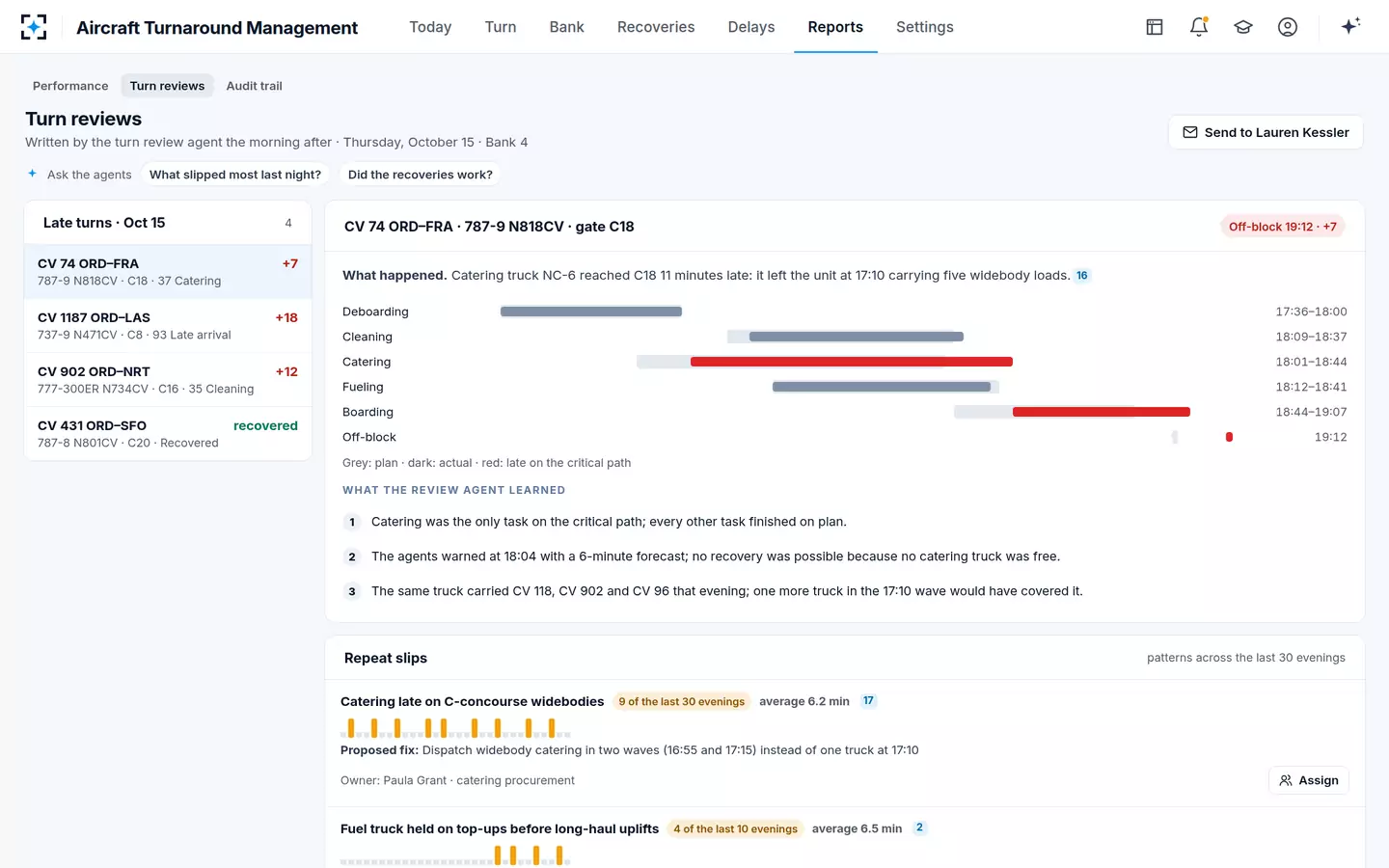The width and height of the screenshot is (1389, 868).
Task: Open citation badge 17 for Catering late
Action: coord(868,701)
